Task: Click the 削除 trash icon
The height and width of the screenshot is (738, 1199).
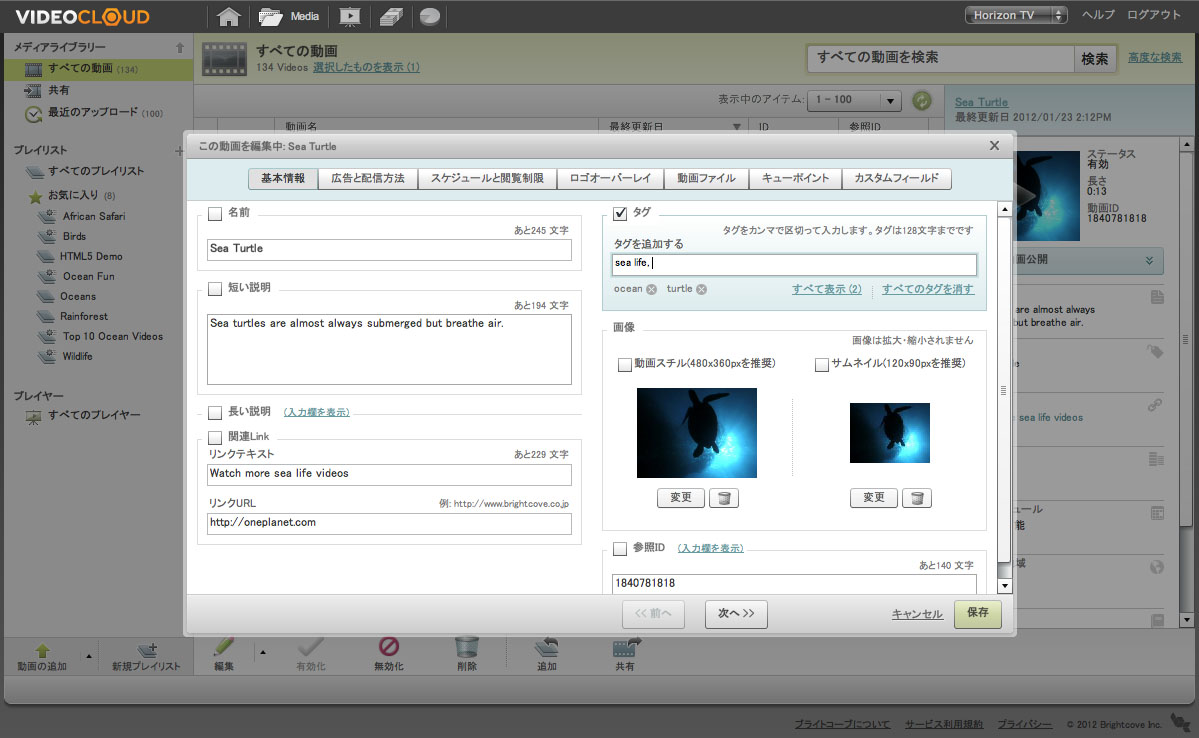Action: click(x=466, y=648)
